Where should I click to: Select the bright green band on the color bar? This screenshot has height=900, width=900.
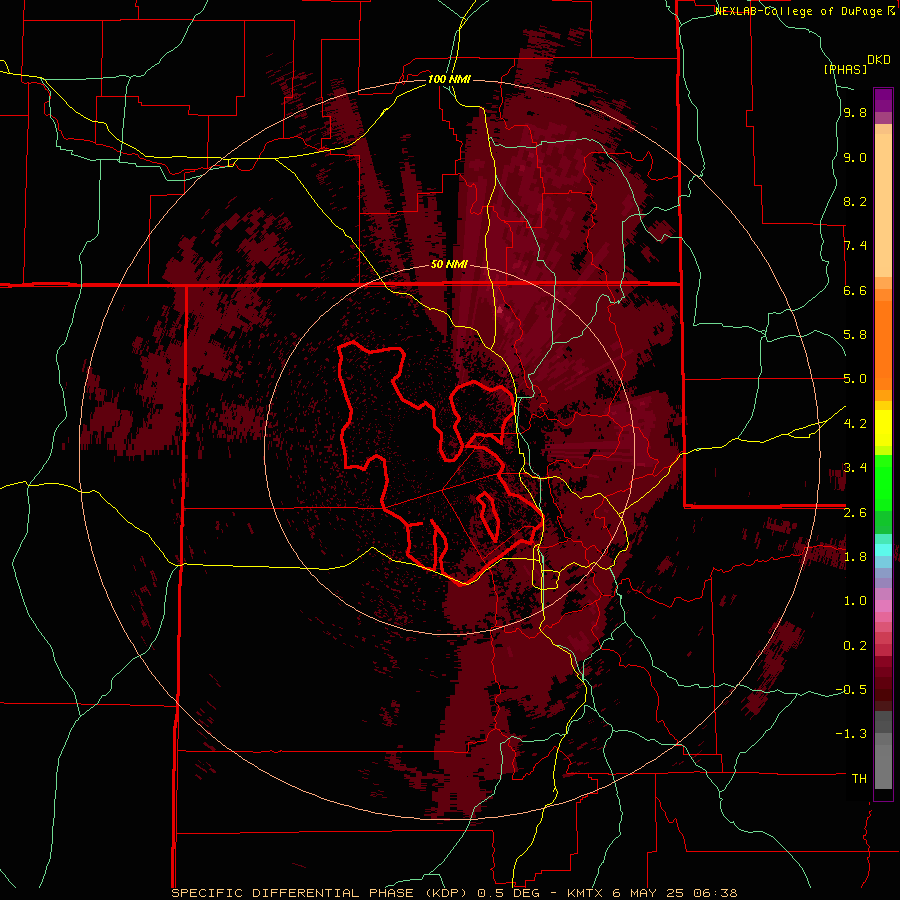(883, 483)
